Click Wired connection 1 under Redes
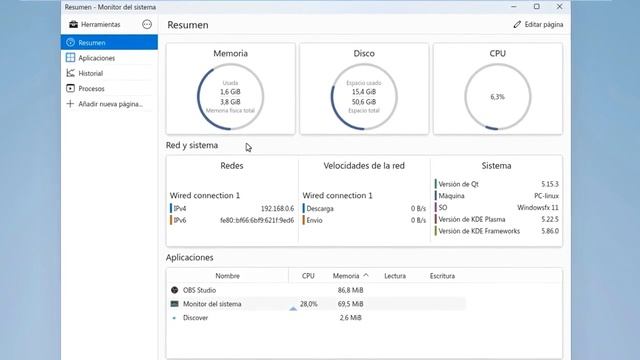This screenshot has height=360, width=640. [x=205, y=196]
